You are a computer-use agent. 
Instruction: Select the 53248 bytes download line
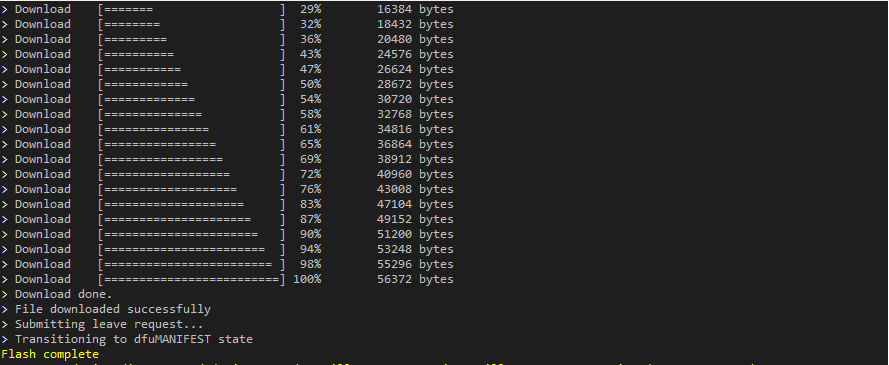(227, 249)
